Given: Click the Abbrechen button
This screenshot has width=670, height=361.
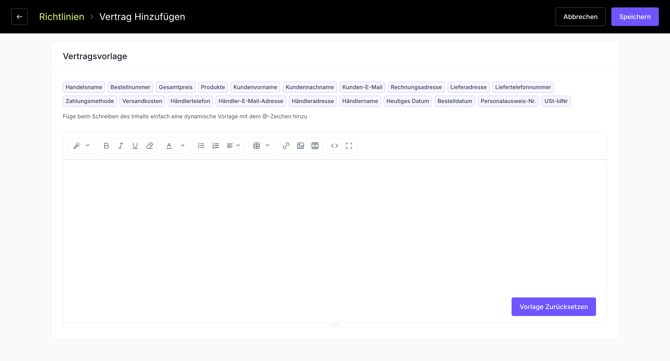Looking at the screenshot, I should tap(580, 17).
